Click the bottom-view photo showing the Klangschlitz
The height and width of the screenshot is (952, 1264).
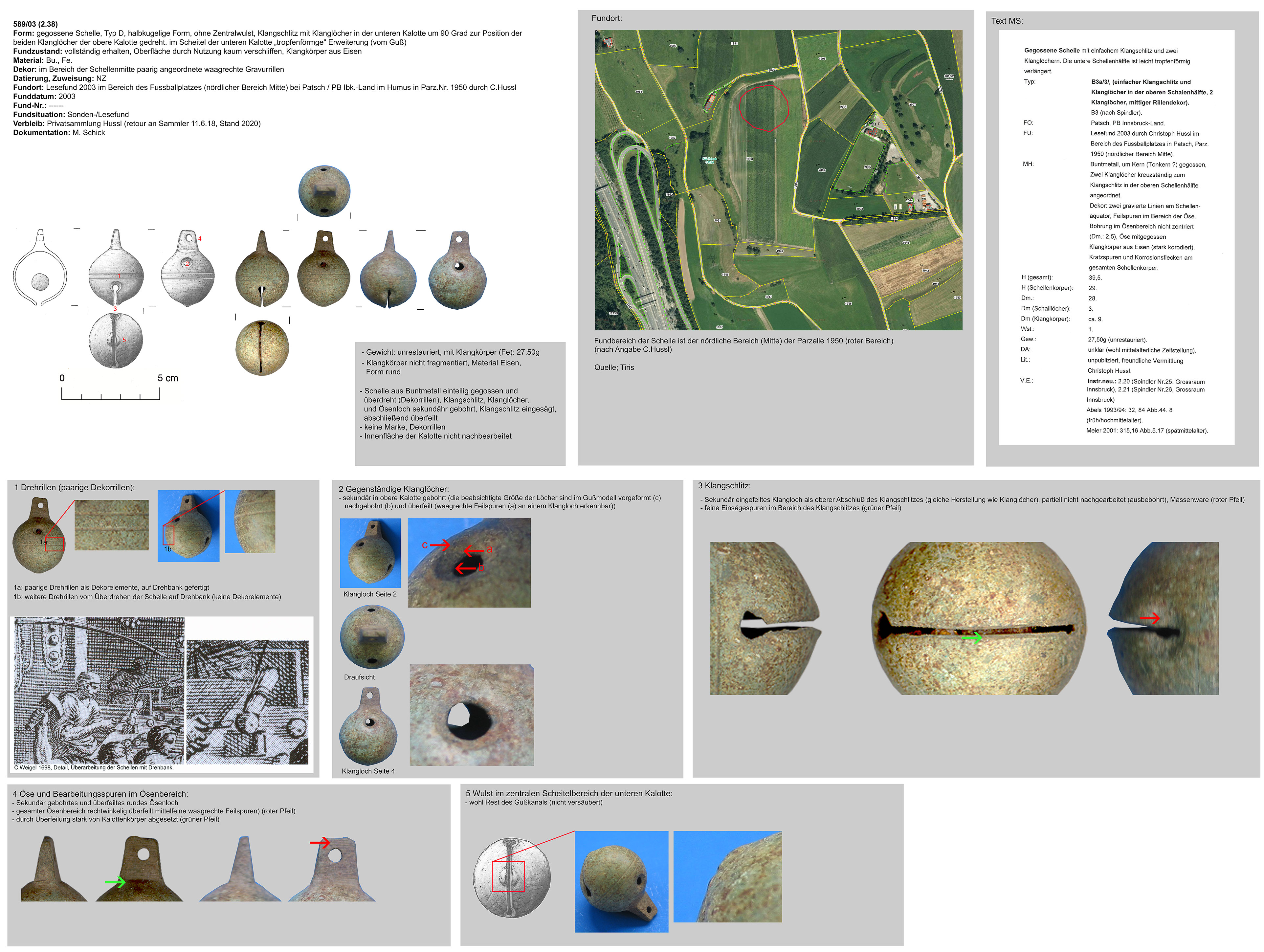262,347
